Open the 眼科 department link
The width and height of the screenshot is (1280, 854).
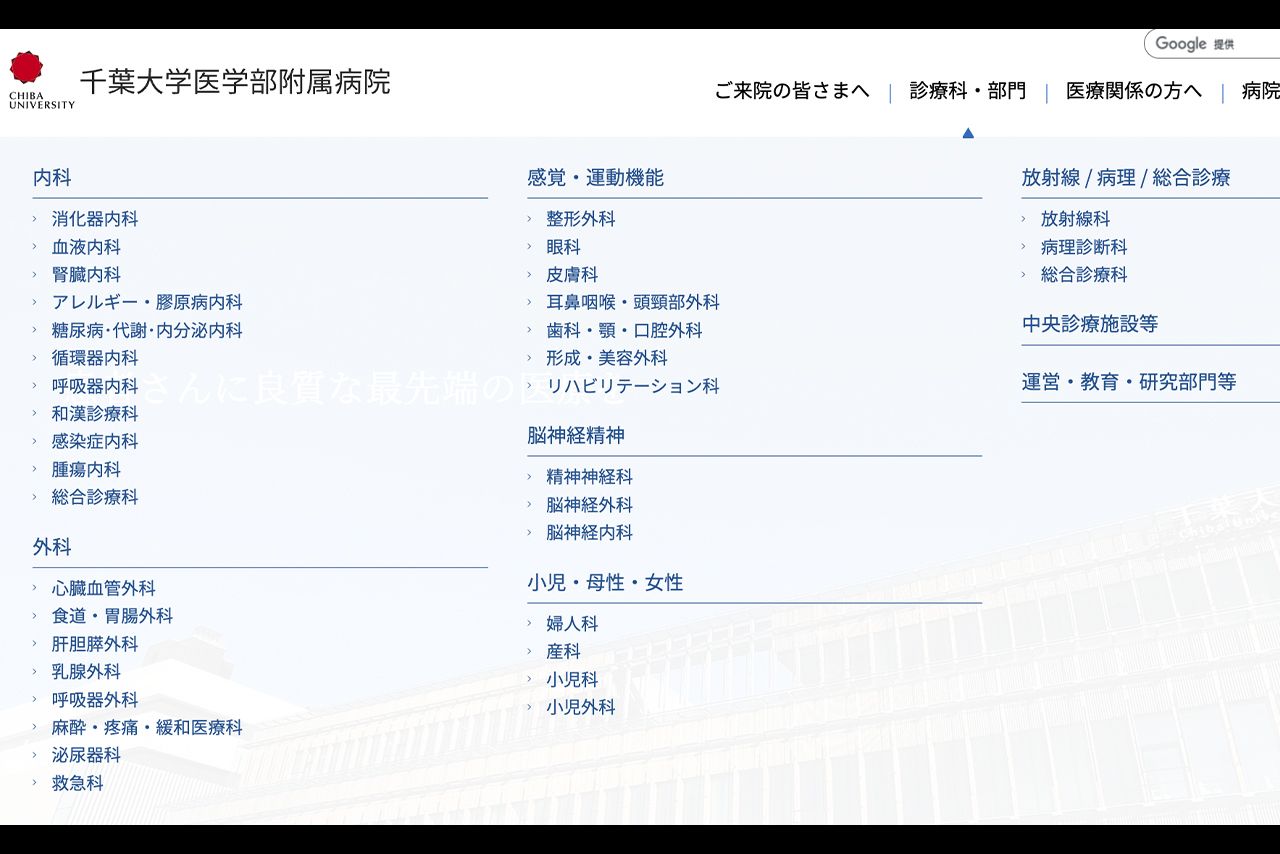coord(563,247)
